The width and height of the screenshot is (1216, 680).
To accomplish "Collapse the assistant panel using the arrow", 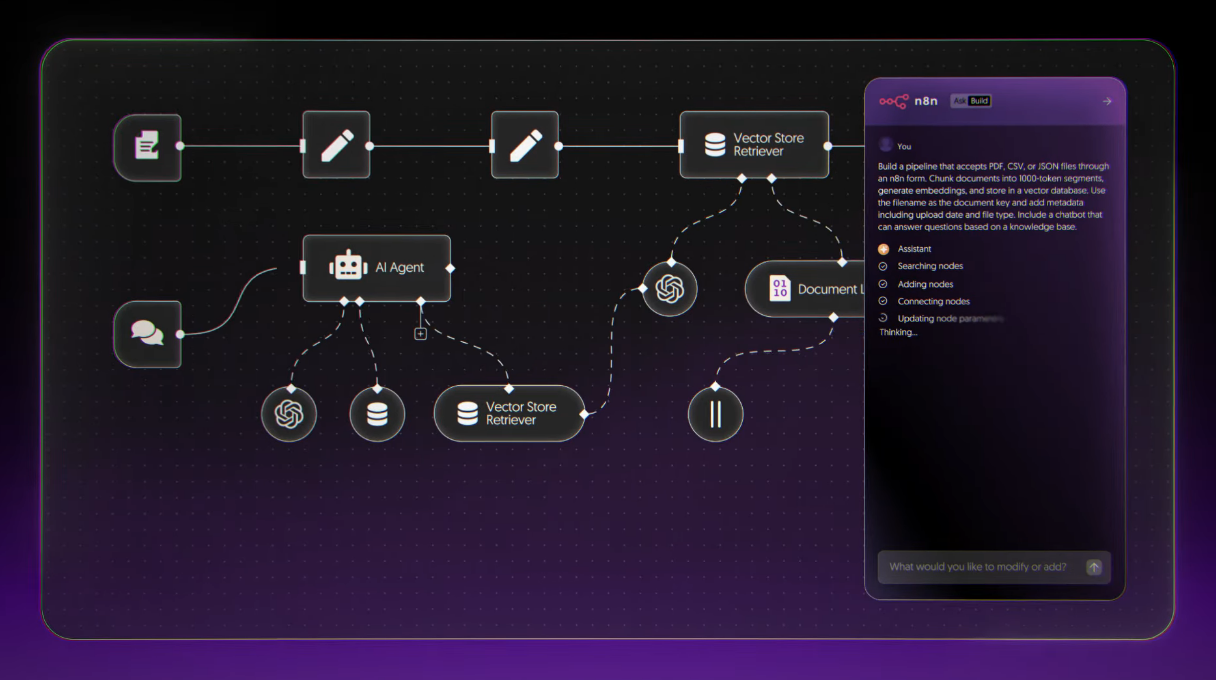I will tap(1106, 100).
